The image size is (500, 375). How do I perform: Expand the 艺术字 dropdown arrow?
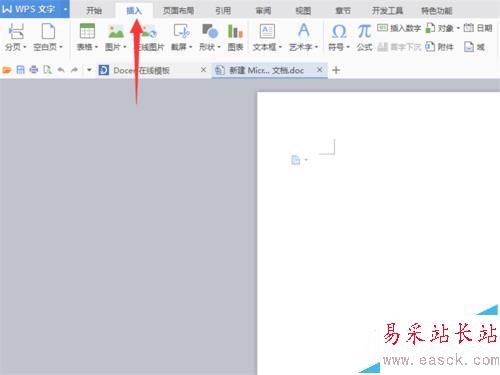(x=316, y=47)
